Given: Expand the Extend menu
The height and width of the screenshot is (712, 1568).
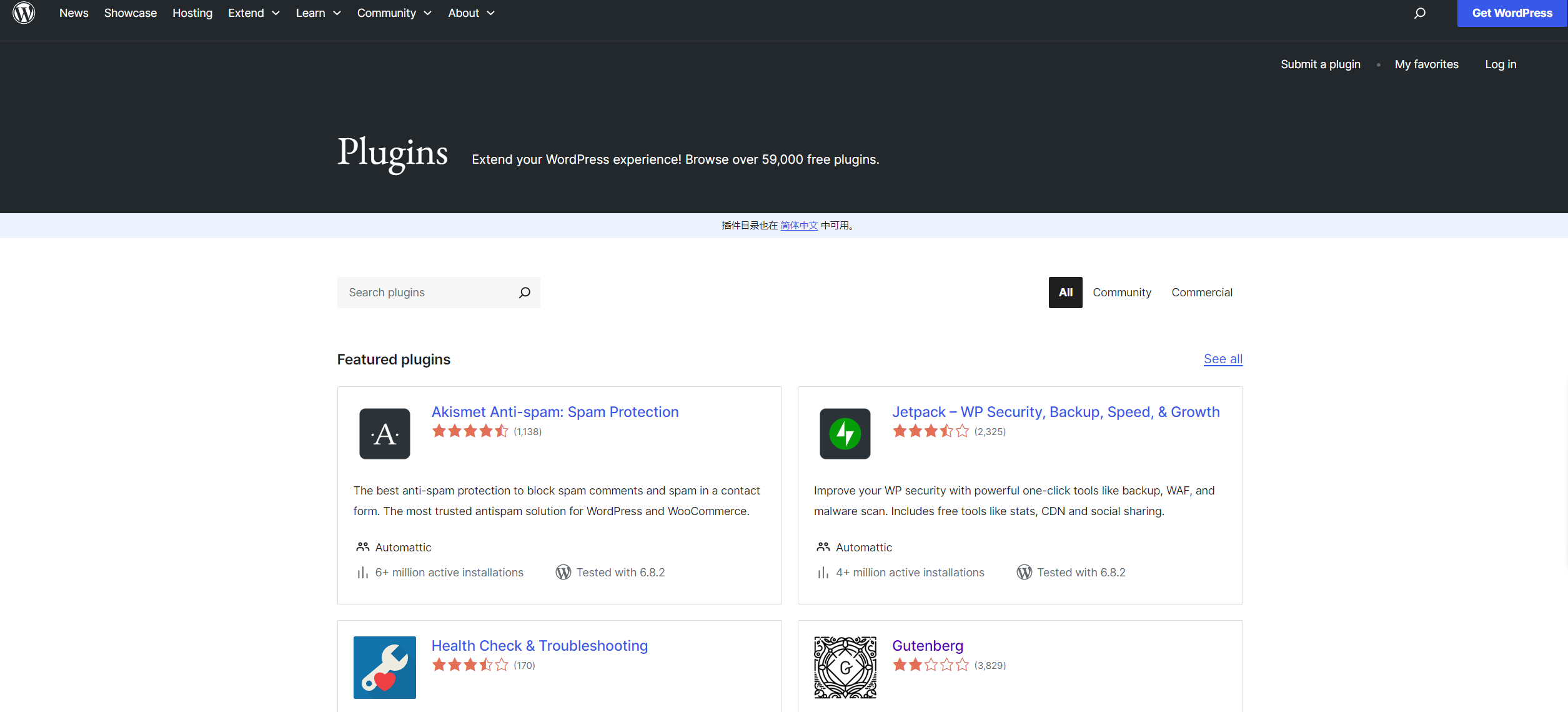Looking at the screenshot, I should [253, 13].
